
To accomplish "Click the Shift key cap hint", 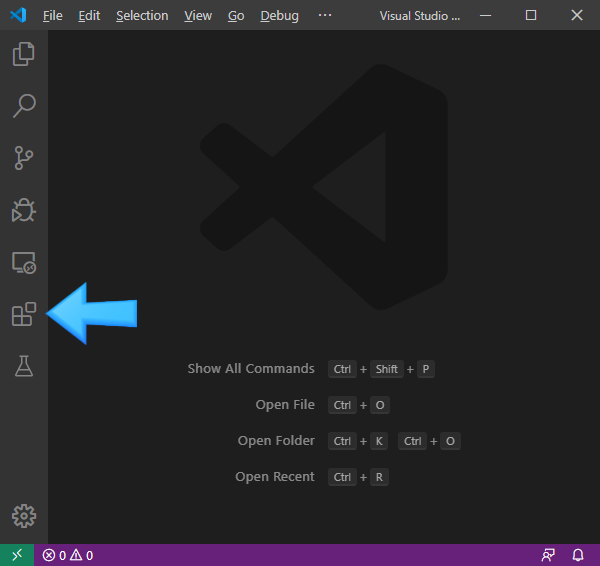I will tap(386, 369).
